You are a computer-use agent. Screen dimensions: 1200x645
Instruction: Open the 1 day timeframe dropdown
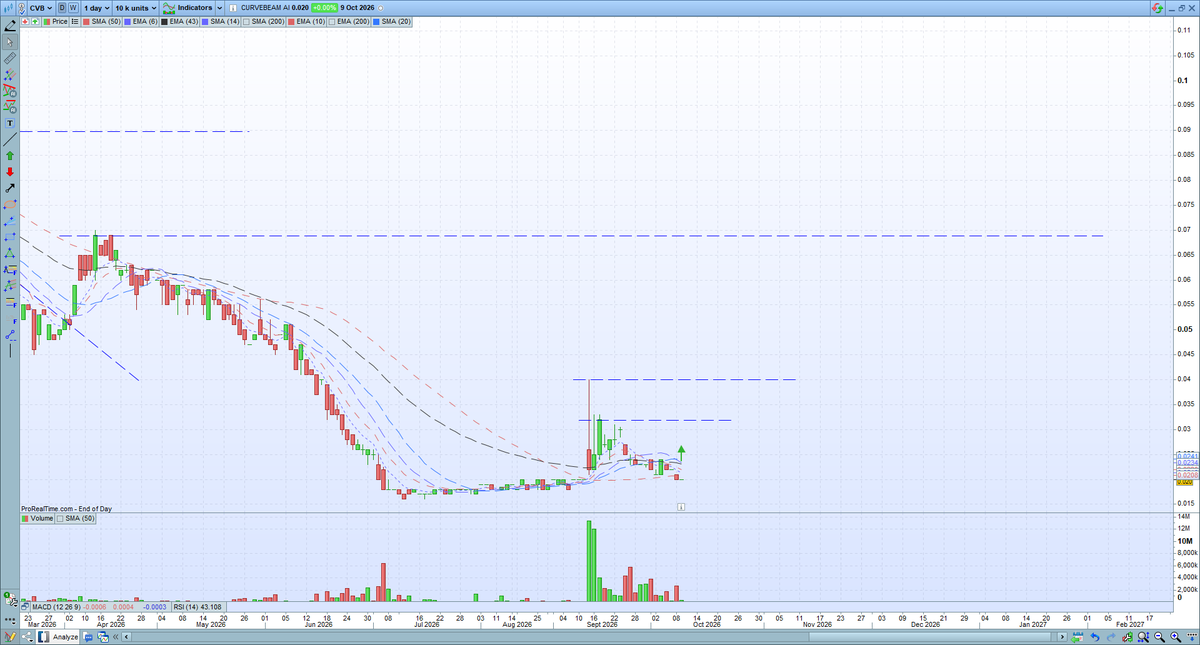point(97,8)
